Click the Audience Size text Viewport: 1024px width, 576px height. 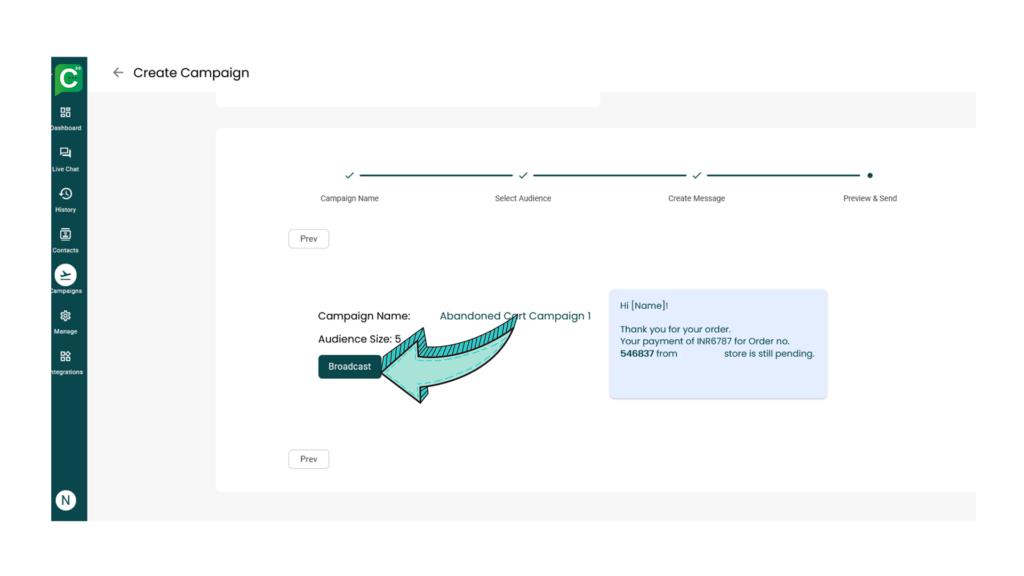click(x=358, y=339)
